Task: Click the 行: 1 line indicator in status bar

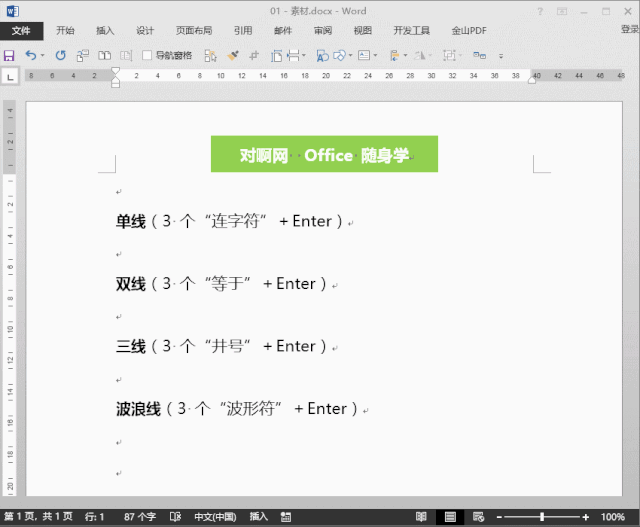Action: pos(95,517)
